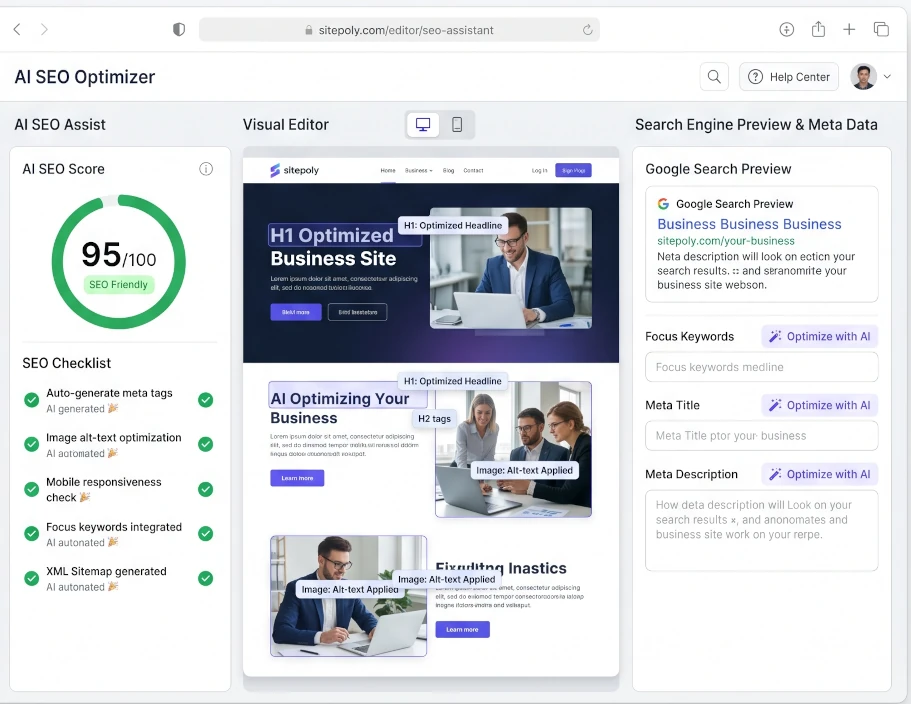Open the browser share icon
This screenshot has width=911, height=704.
[x=818, y=28]
